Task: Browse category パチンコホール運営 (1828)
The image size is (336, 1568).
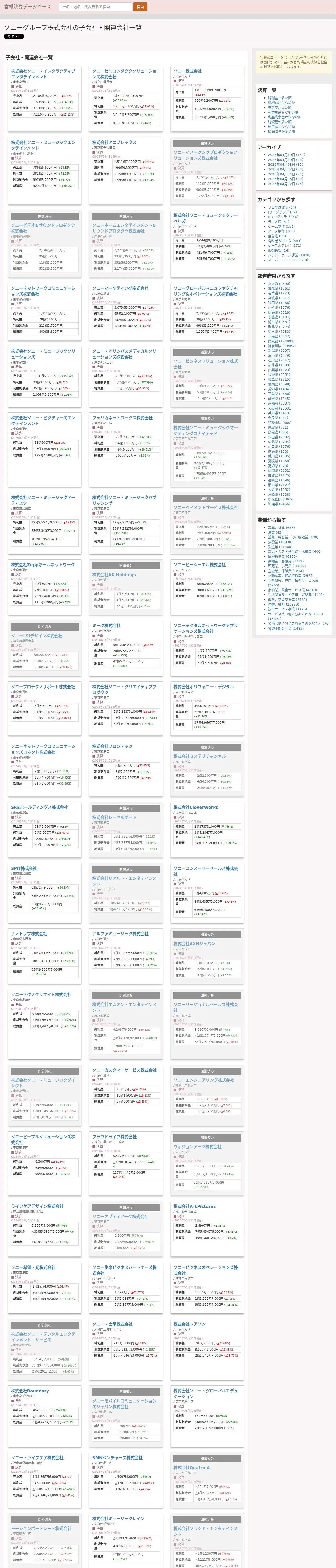Action: pyautogui.click(x=289, y=255)
